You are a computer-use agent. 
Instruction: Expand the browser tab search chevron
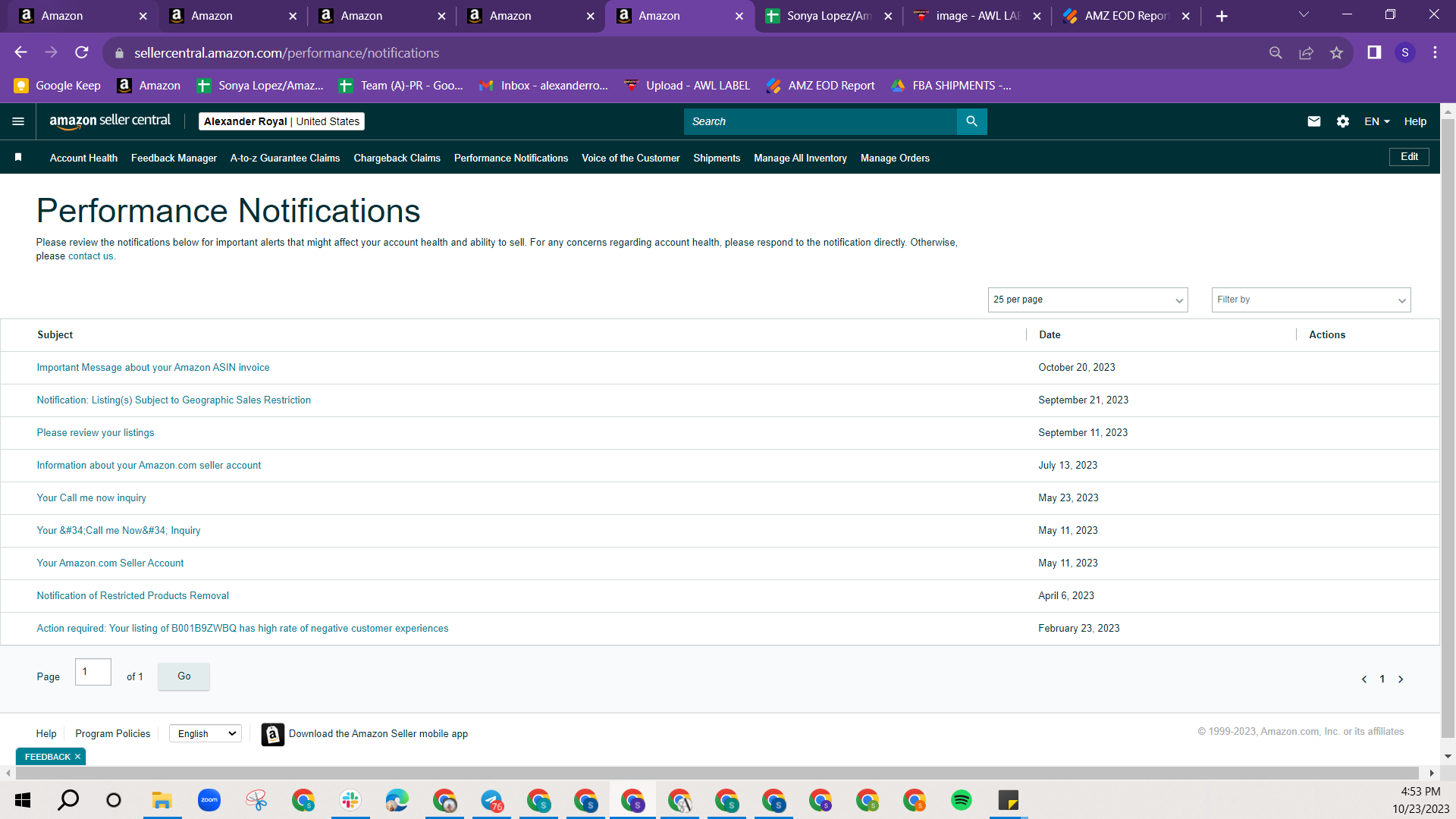tap(1304, 14)
